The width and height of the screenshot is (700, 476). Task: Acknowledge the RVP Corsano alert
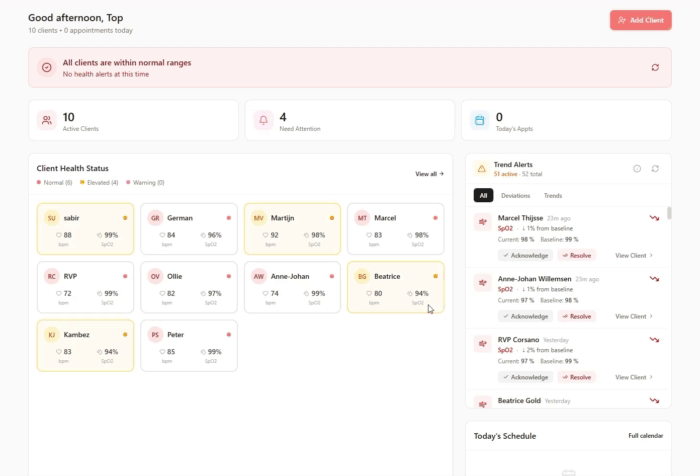(525, 377)
